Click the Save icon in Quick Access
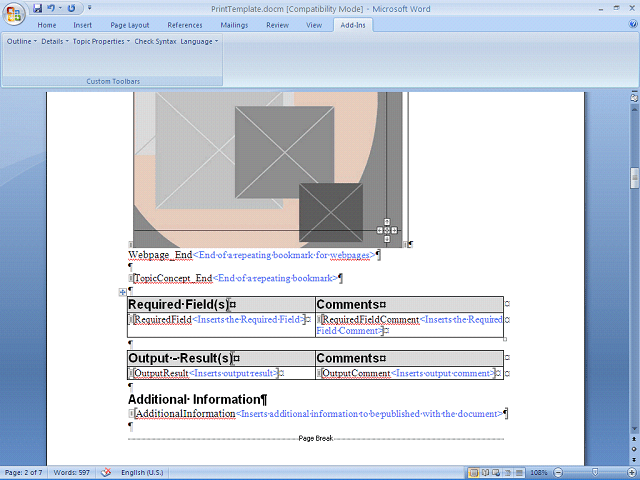640x480 pixels. 37,8
